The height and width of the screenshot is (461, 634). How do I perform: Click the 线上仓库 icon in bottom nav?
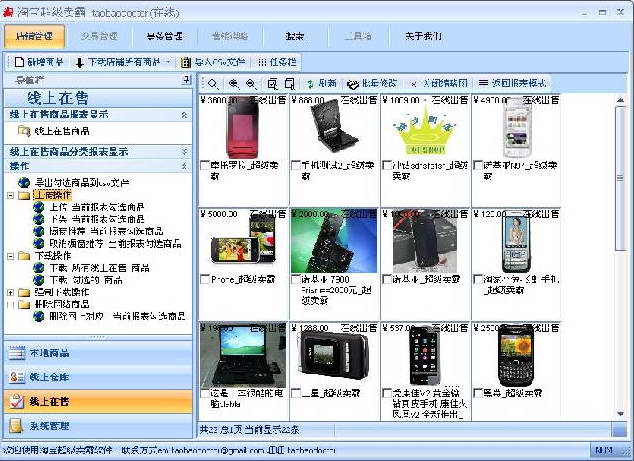(17, 377)
